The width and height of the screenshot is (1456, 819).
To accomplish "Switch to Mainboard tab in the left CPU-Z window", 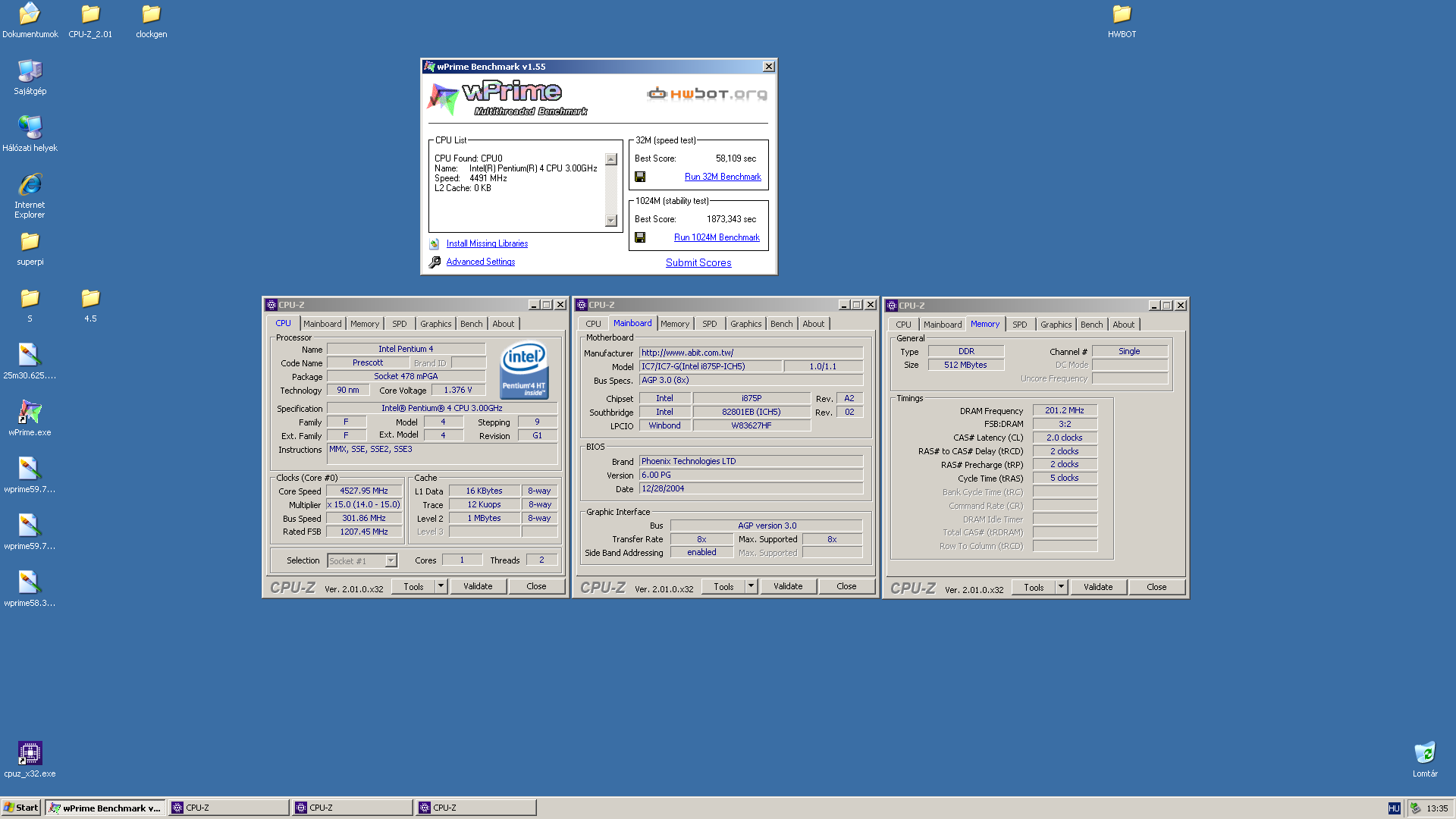I will click(x=322, y=324).
